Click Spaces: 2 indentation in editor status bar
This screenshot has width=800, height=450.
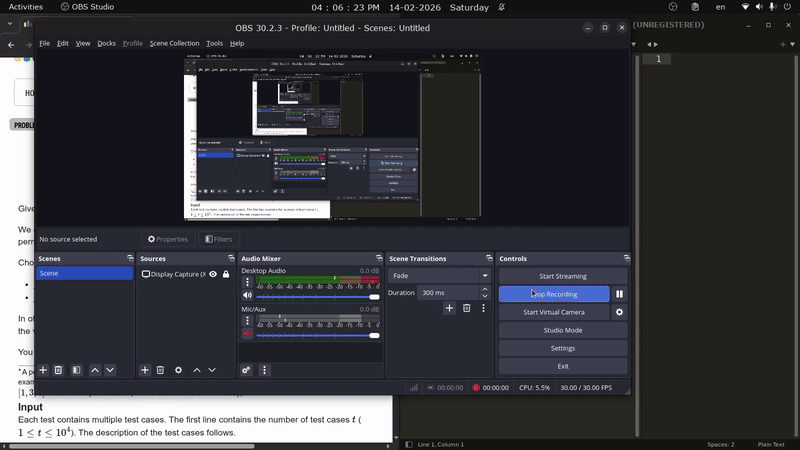click(x=720, y=444)
